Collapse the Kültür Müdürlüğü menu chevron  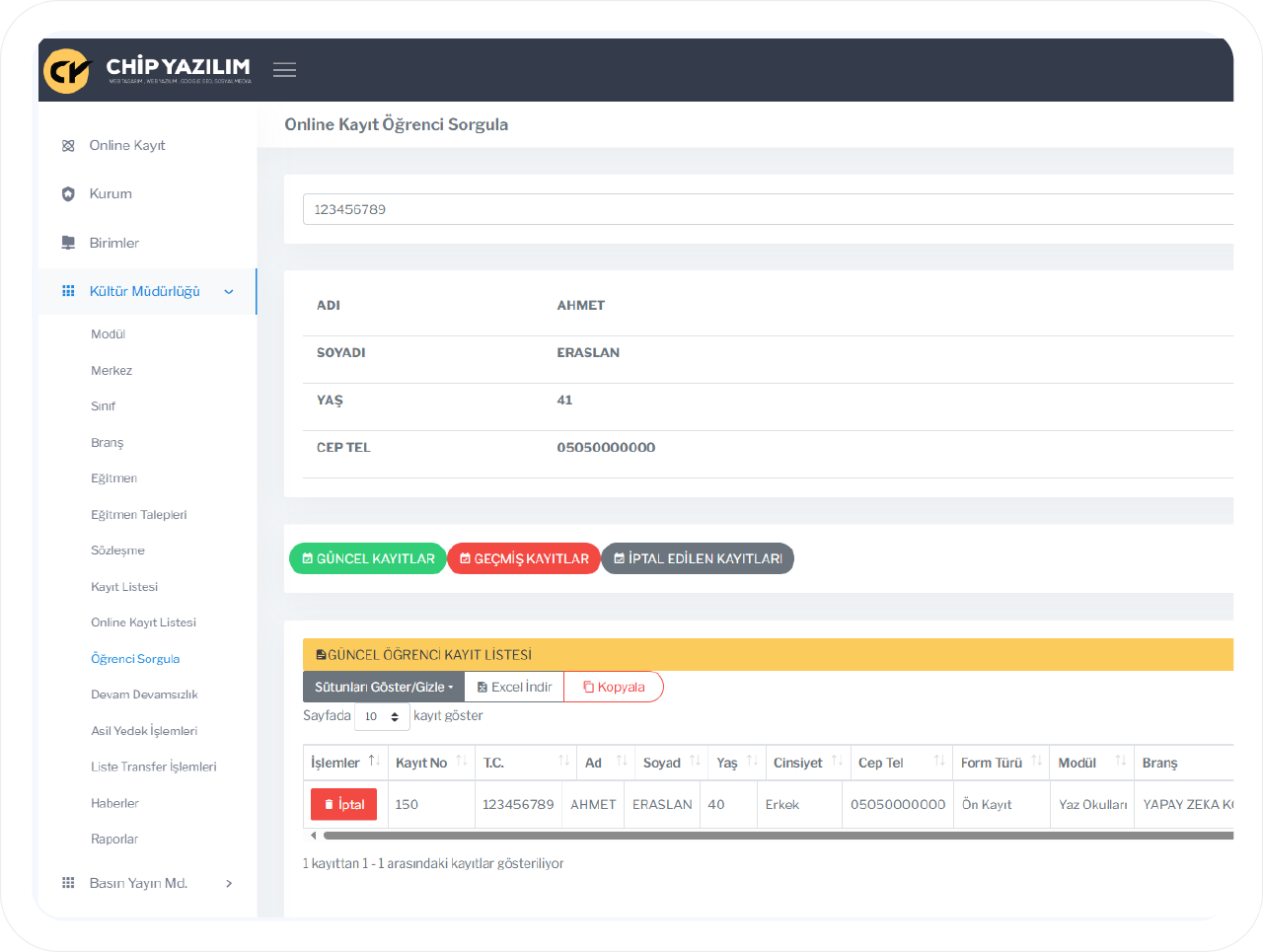click(x=229, y=292)
